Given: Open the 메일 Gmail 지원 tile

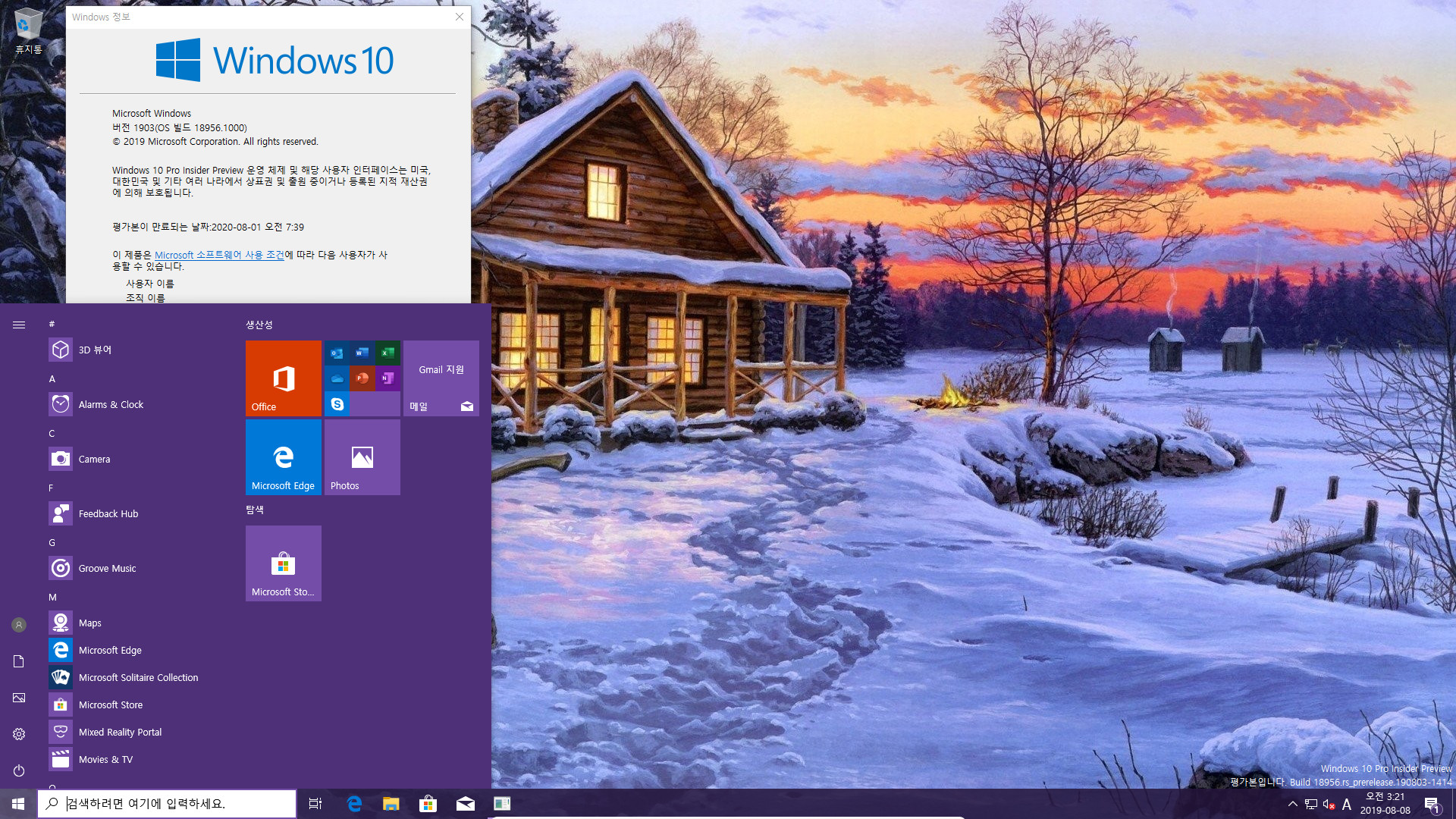Looking at the screenshot, I should point(441,378).
